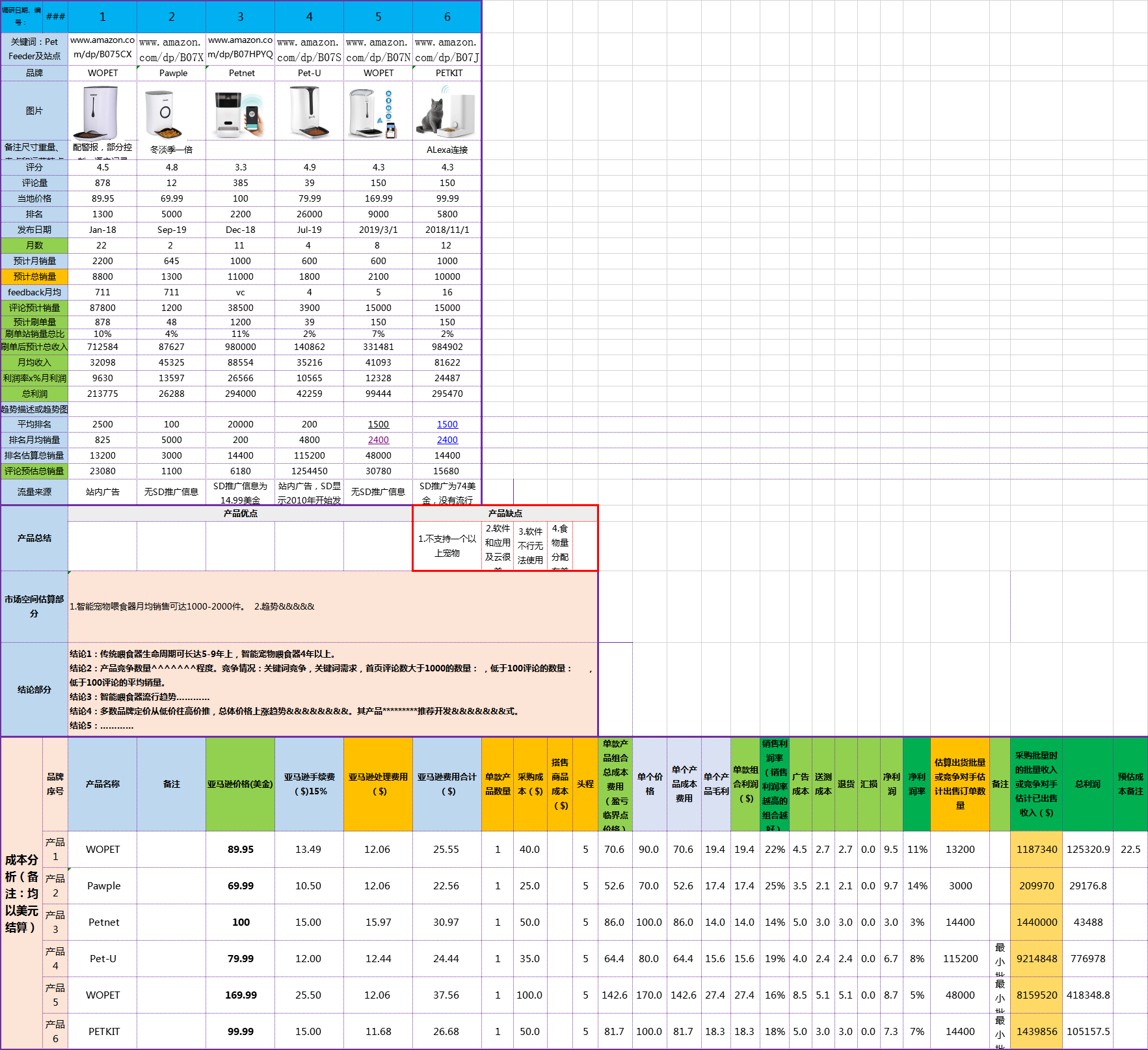Select the 站内广告 traffic source cell
1148x1050 pixels.
tap(103, 492)
